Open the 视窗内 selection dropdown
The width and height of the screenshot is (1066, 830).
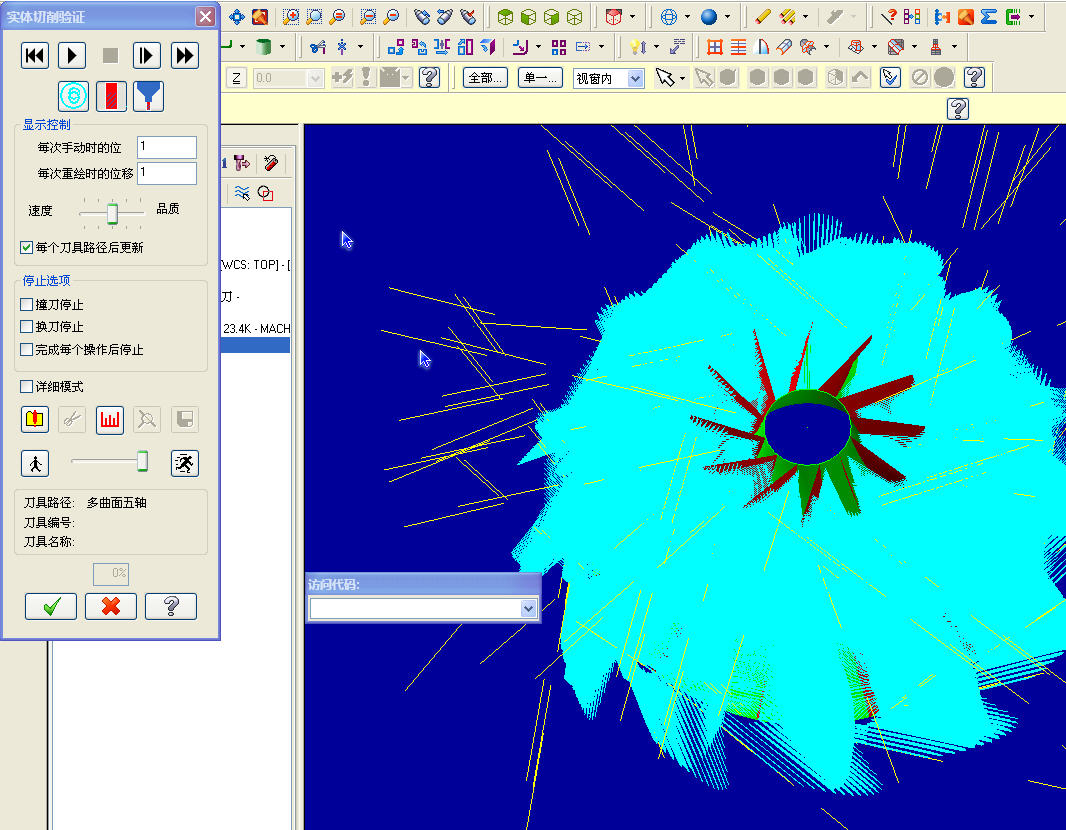click(635, 79)
